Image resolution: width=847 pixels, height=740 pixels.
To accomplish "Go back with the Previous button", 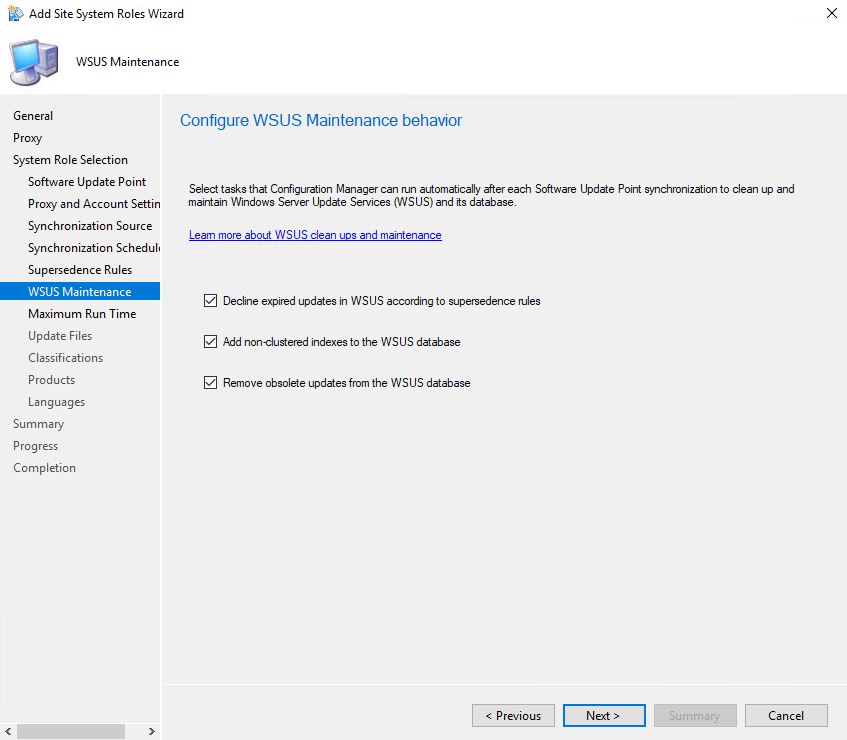I will pyautogui.click(x=512, y=715).
